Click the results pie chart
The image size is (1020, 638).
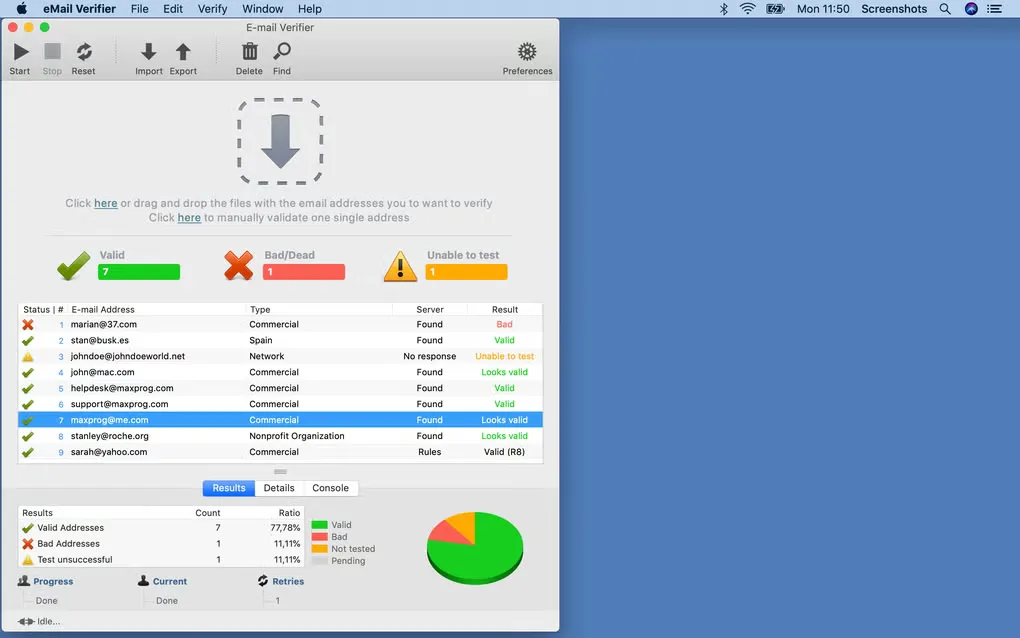[475, 548]
